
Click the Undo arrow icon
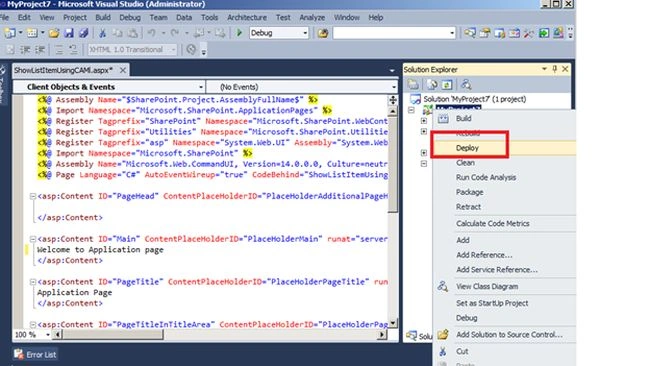click(152, 33)
